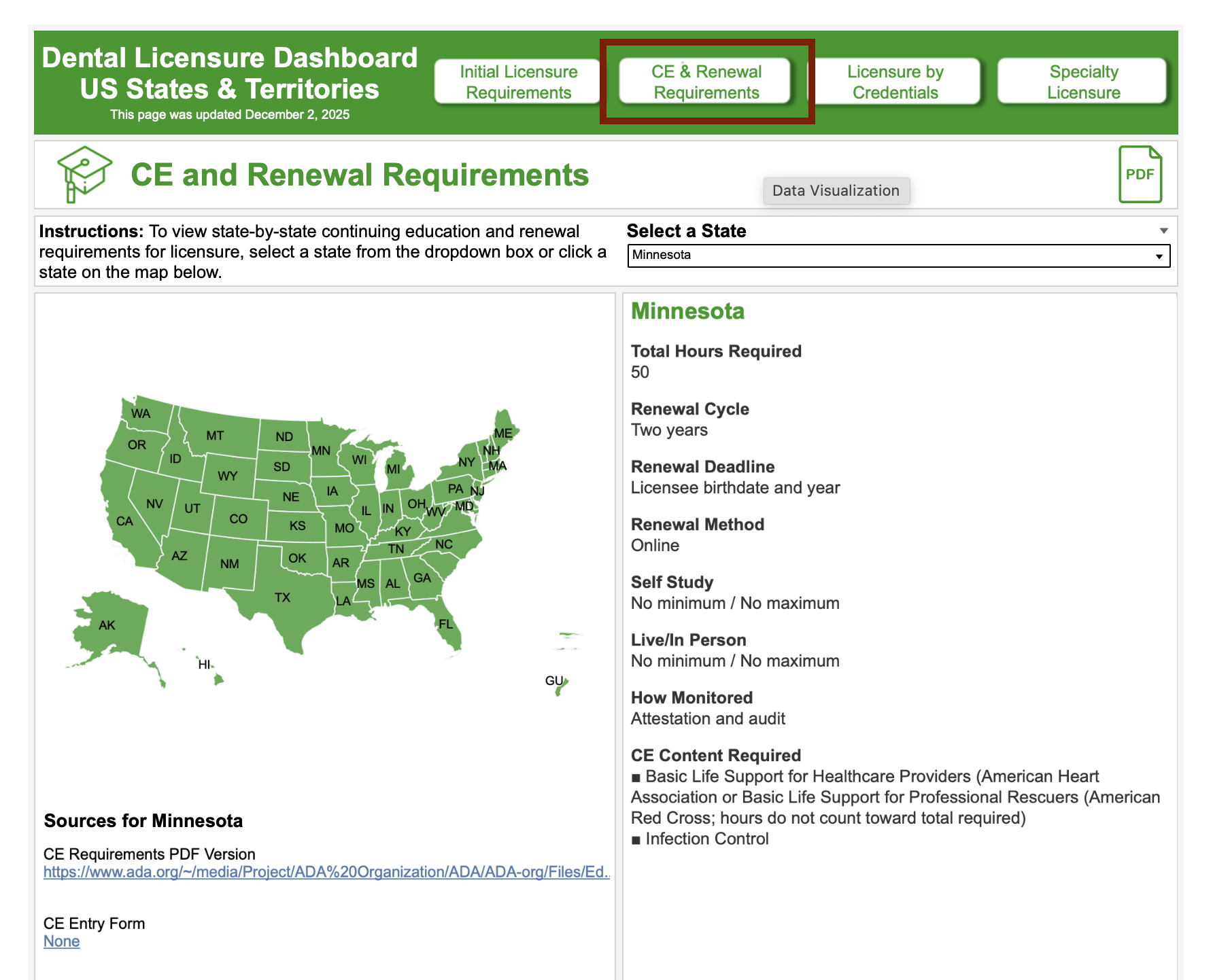The width and height of the screenshot is (1213, 980).
Task: Open the state dropdown showing Minnesota
Action: [x=898, y=256]
